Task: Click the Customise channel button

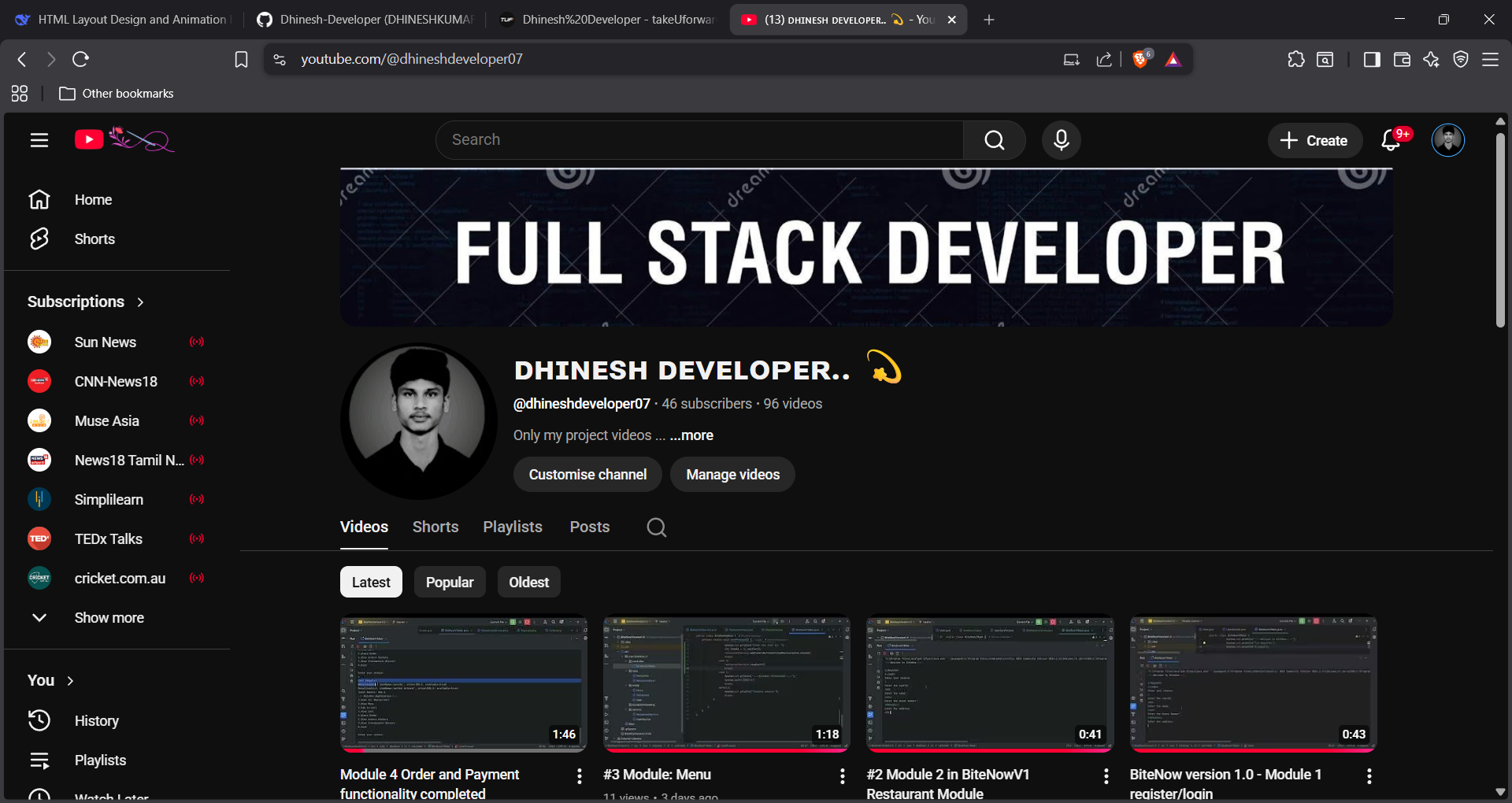Action: pyautogui.click(x=587, y=474)
